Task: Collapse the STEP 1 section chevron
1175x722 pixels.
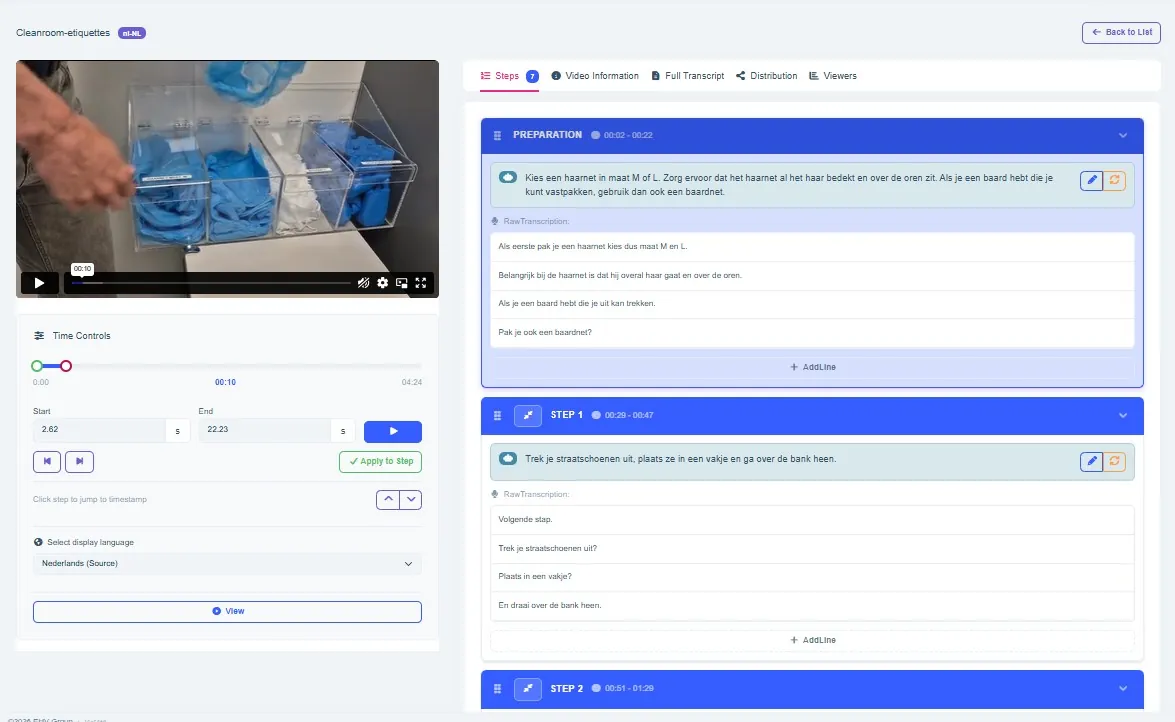Action: (x=1123, y=415)
